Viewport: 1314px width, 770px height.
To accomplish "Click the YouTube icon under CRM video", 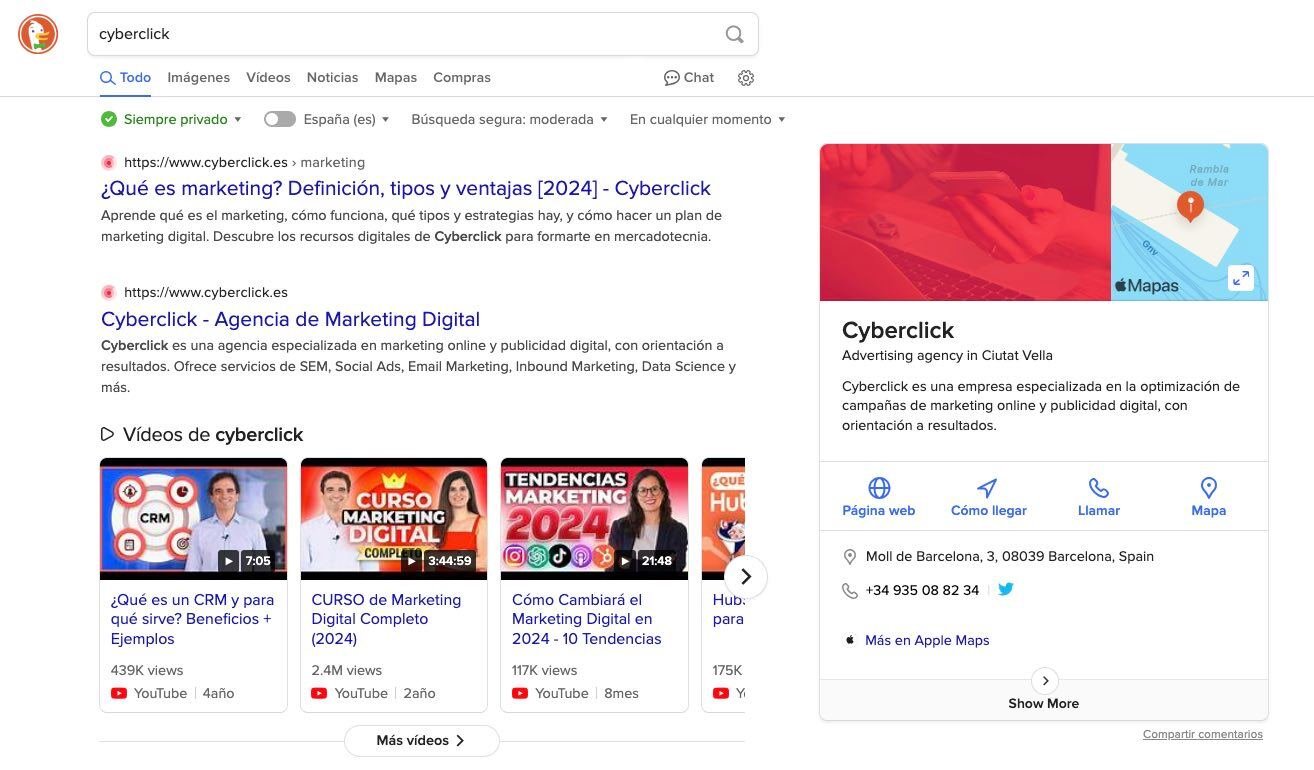I will [x=119, y=693].
